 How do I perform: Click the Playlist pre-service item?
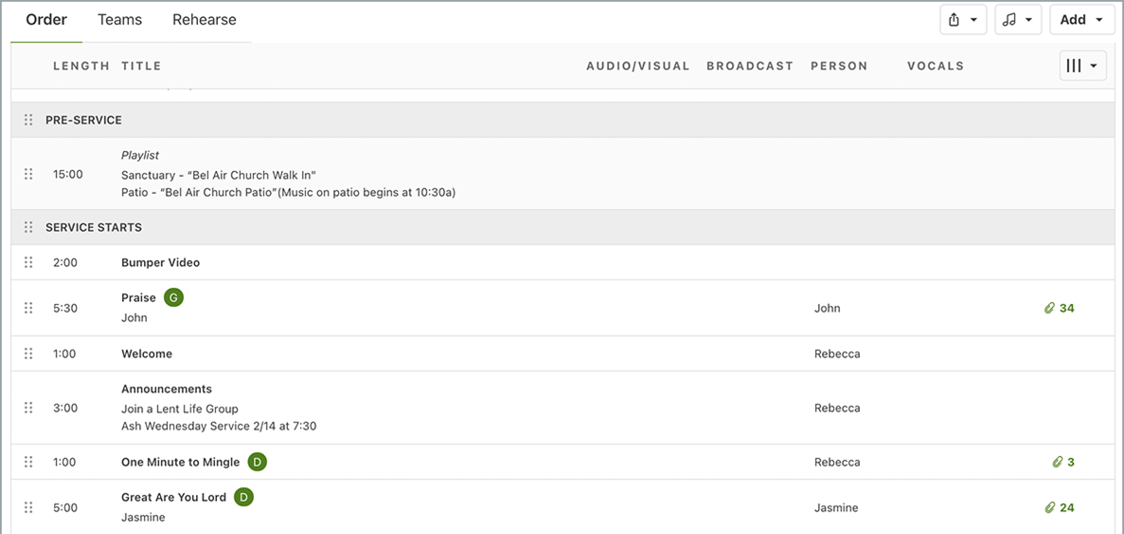pyautogui.click(x=140, y=156)
